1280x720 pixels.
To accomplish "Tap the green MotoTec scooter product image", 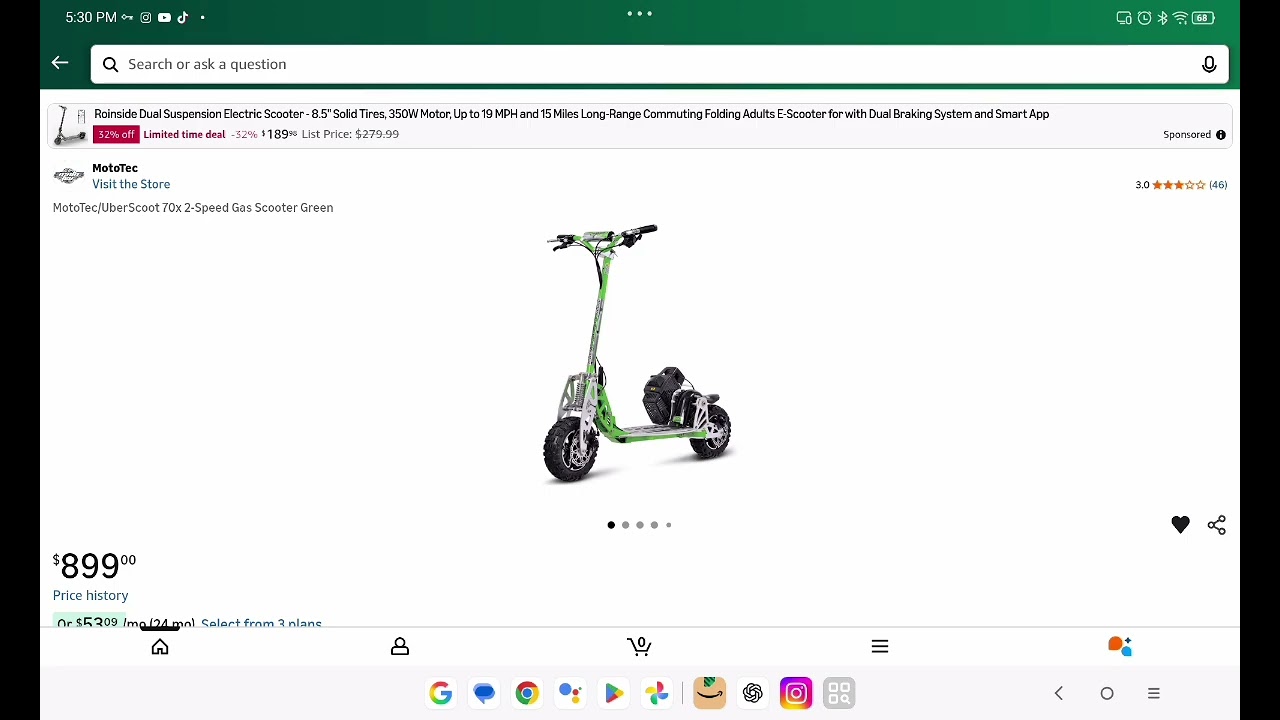I will tap(640, 355).
